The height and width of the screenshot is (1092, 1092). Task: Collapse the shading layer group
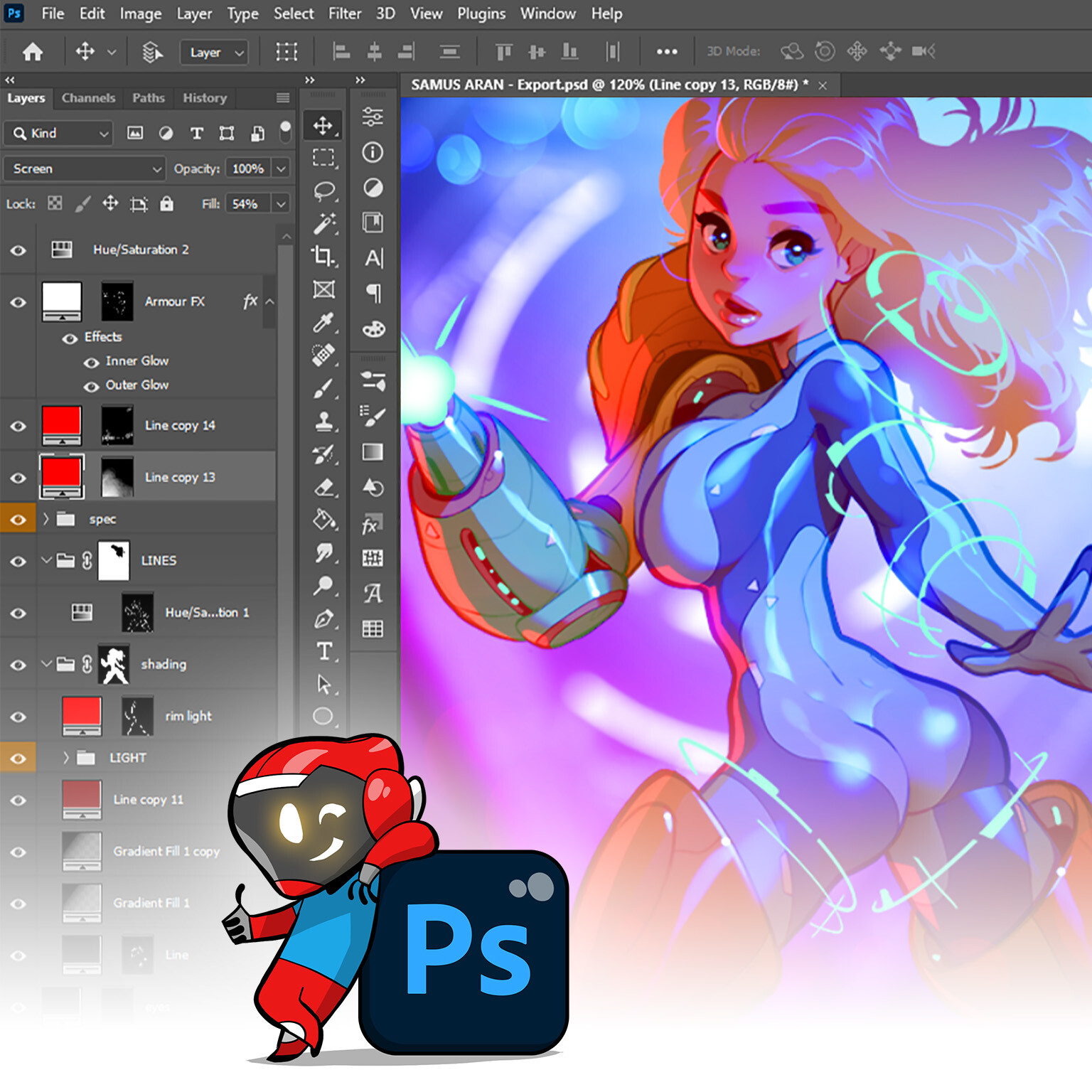point(46,664)
